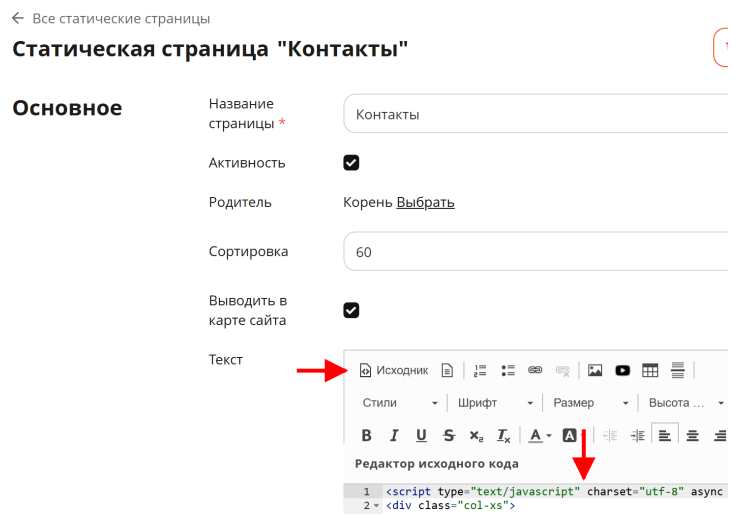Toggle italic formatting

tap(394, 435)
